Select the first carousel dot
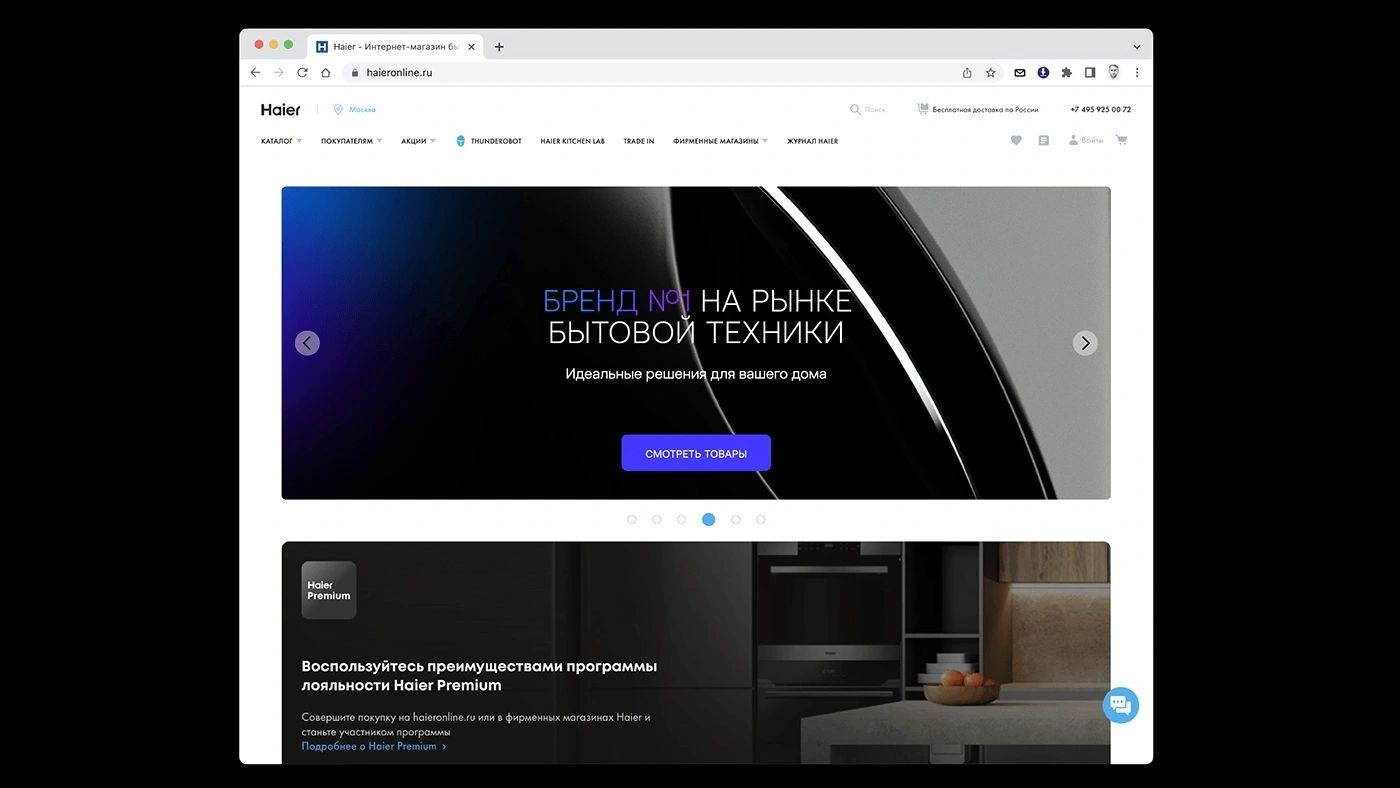 (x=632, y=520)
